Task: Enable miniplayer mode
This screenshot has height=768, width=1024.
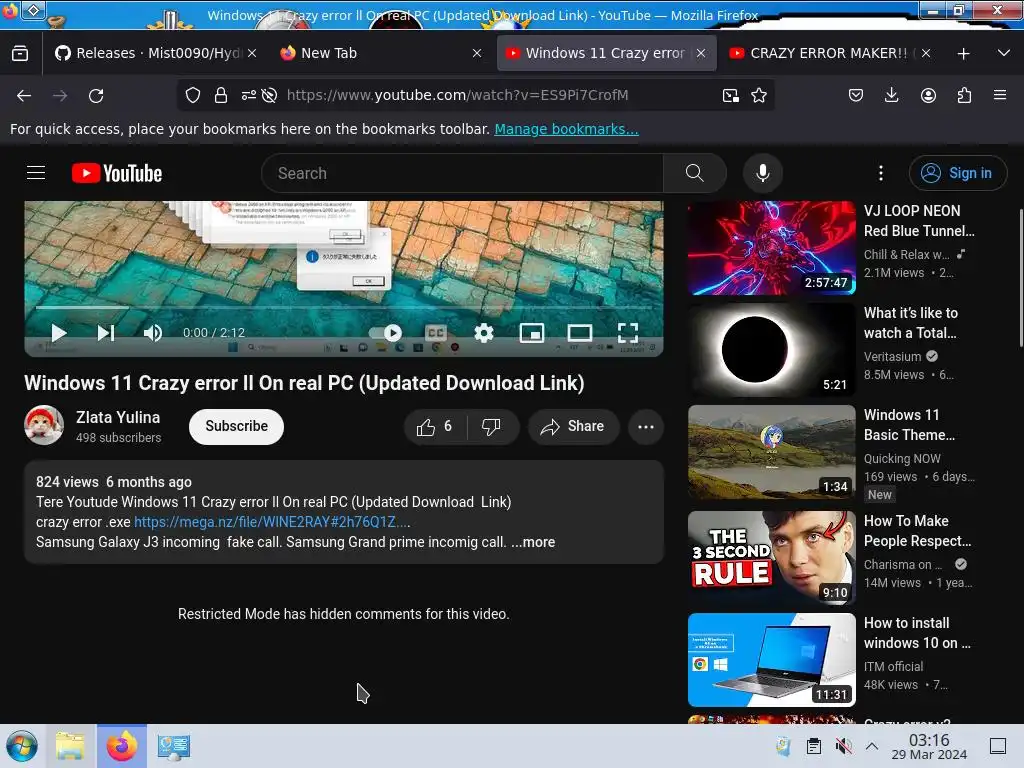Action: pyautogui.click(x=532, y=333)
